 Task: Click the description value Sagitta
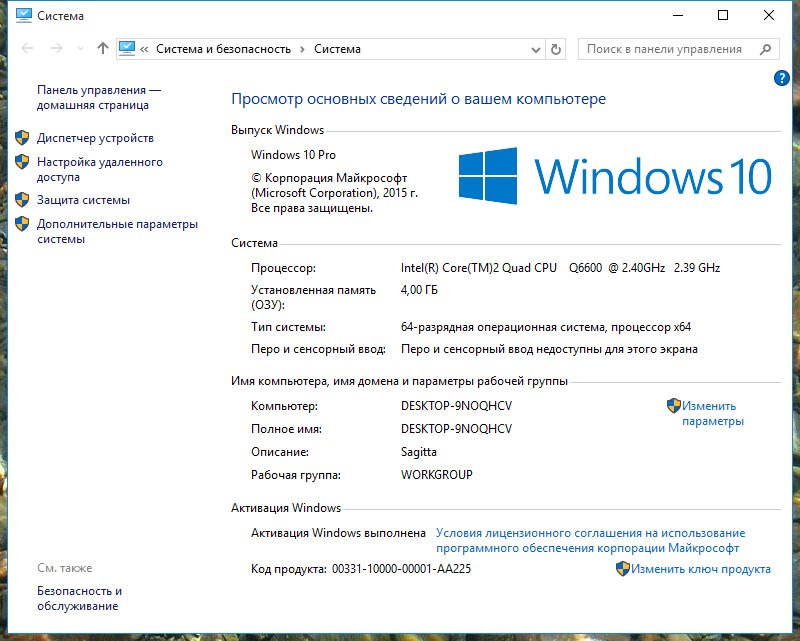pos(419,452)
